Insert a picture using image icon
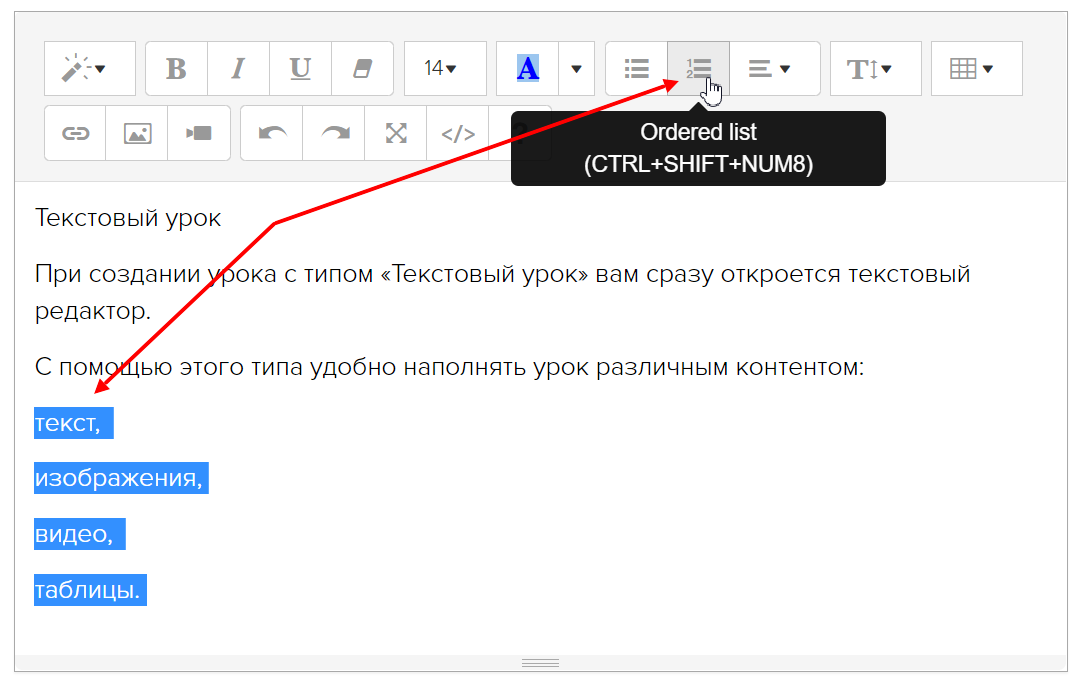1080x680 pixels. pyautogui.click(x=137, y=133)
